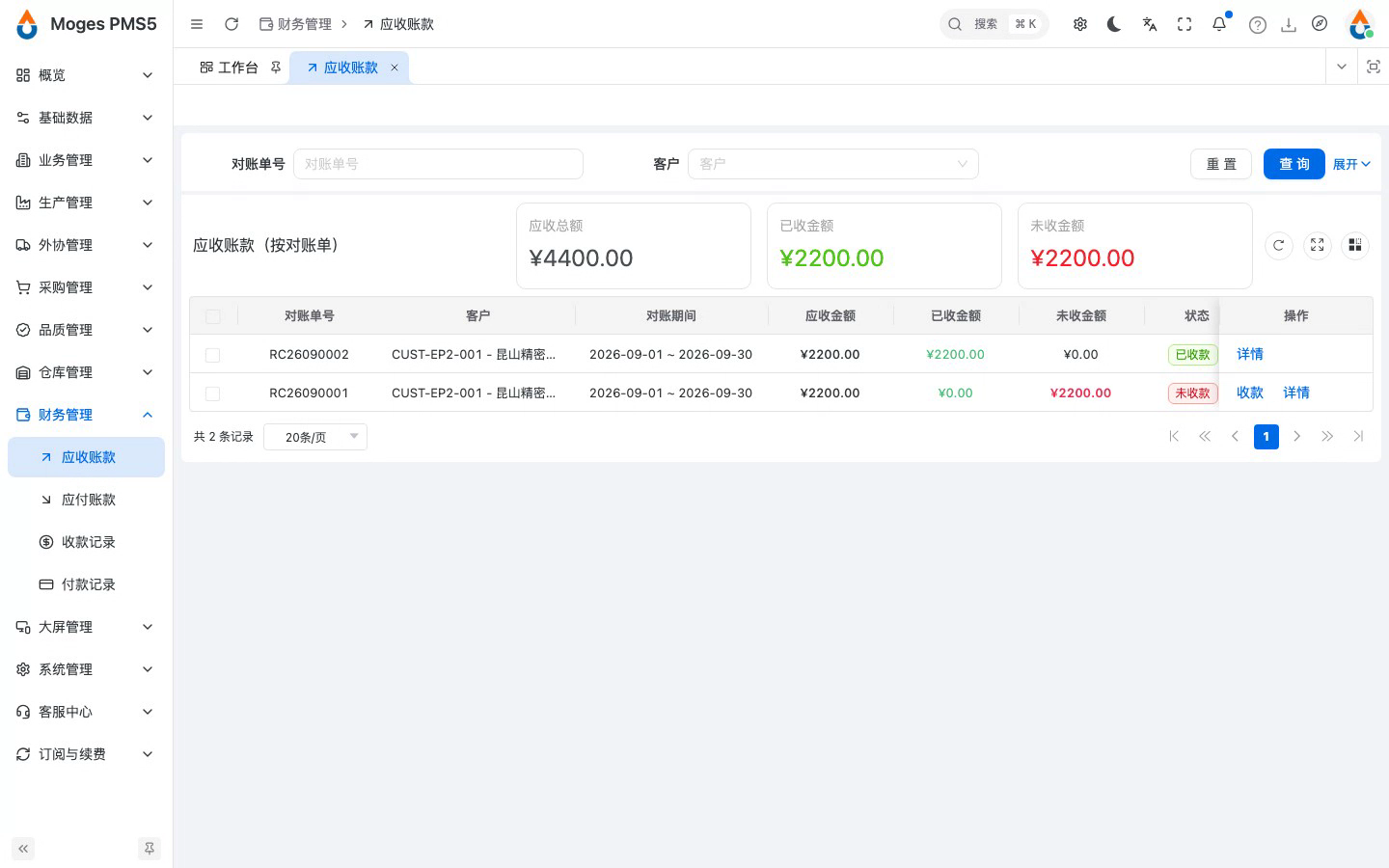Pin the sidebar at bottom
This screenshot has height=868, width=1389.
click(150, 849)
